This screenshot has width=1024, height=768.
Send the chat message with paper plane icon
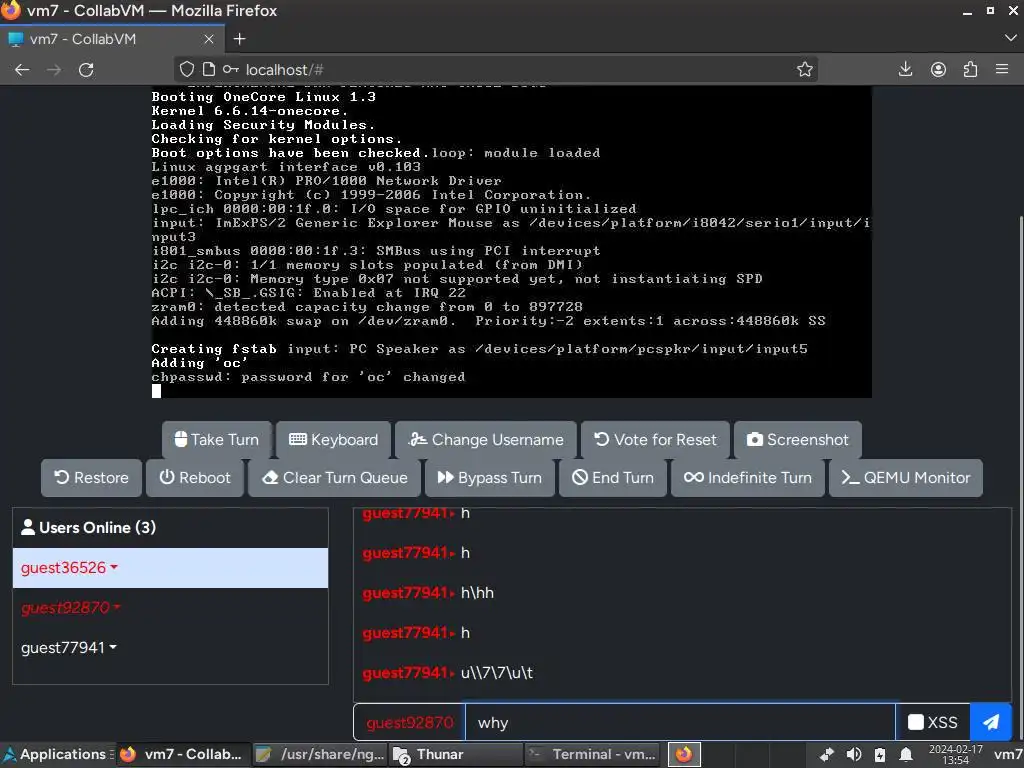pos(991,722)
